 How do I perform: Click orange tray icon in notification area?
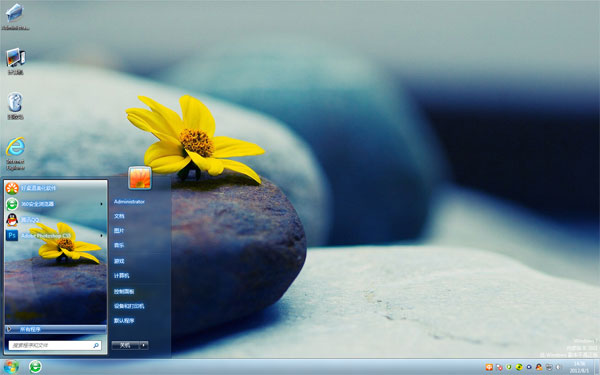pyautogui.click(x=489, y=367)
